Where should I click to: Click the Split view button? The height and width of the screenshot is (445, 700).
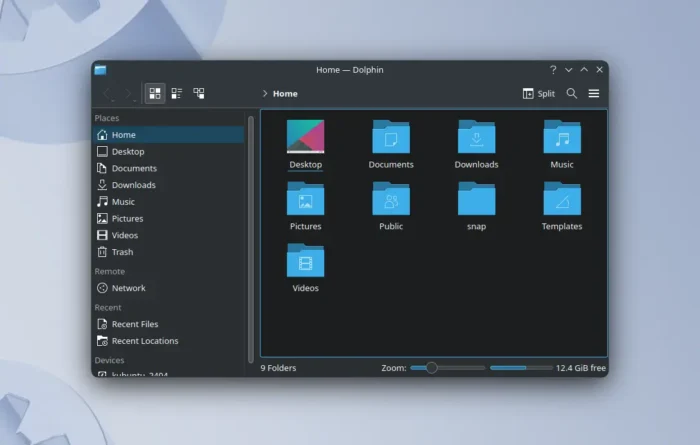tap(538, 93)
